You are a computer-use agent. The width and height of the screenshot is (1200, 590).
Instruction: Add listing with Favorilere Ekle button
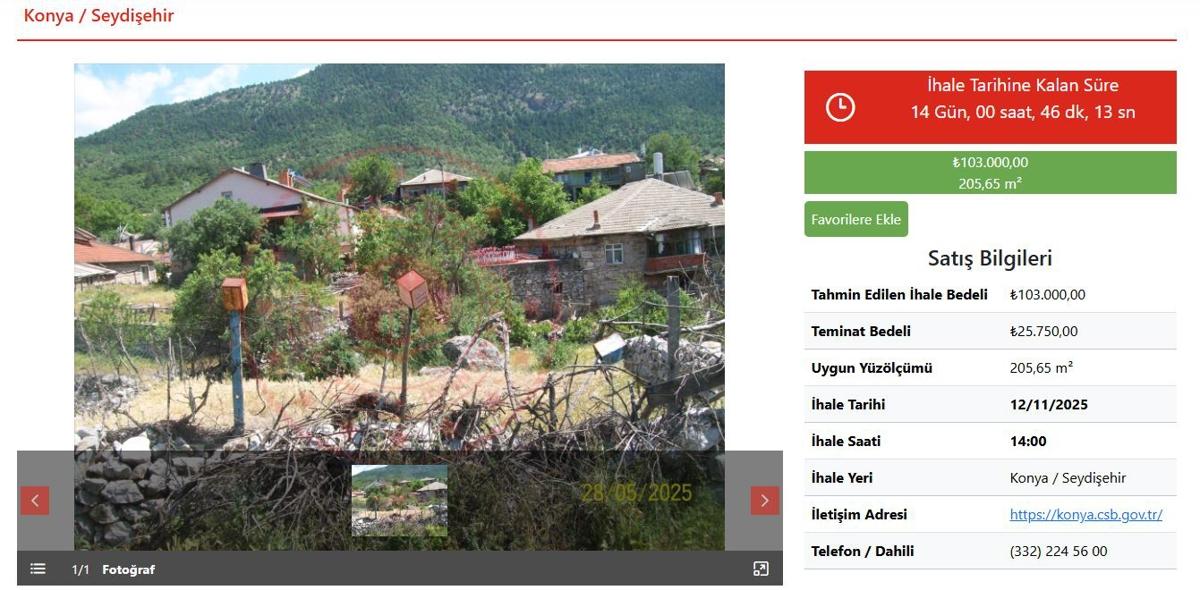(x=856, y=220)
